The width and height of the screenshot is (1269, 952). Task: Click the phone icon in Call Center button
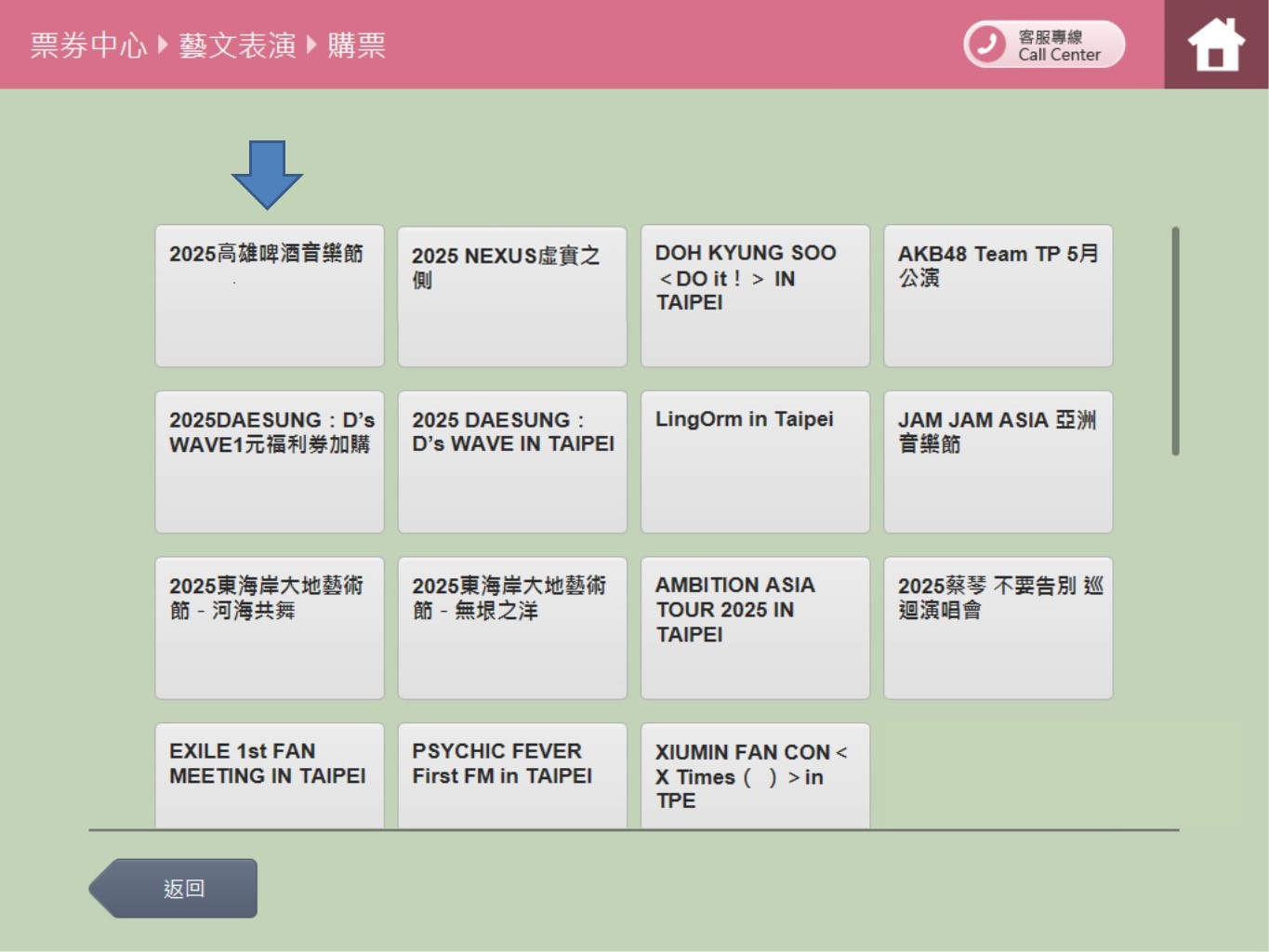point(987,44)
